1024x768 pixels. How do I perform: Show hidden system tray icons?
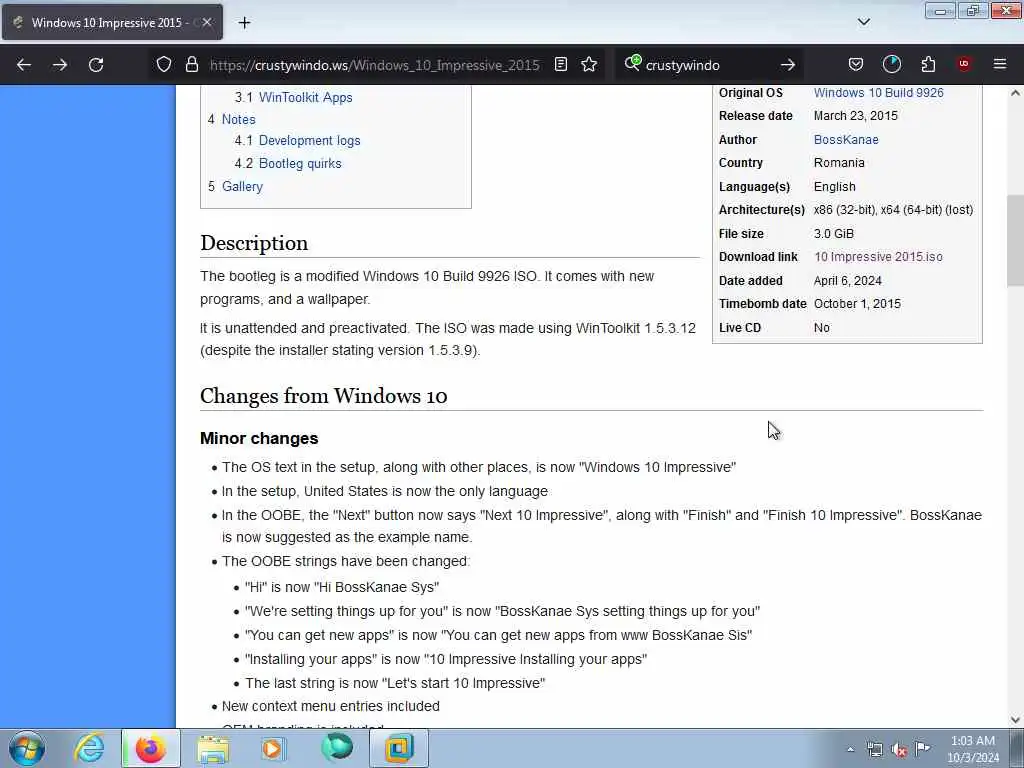tap(850, 750)
